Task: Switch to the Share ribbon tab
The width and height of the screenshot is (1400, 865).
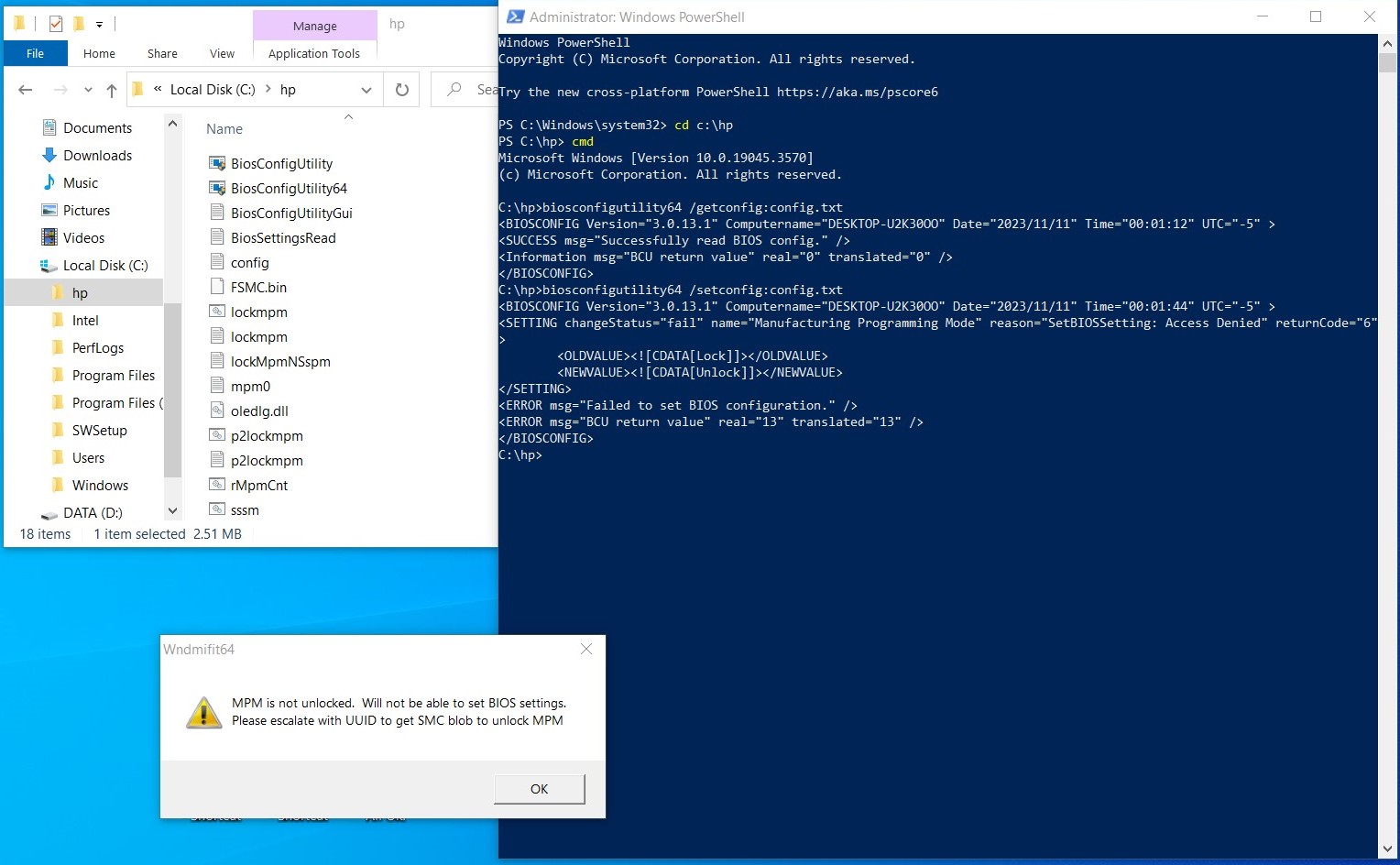Action: 162,53
